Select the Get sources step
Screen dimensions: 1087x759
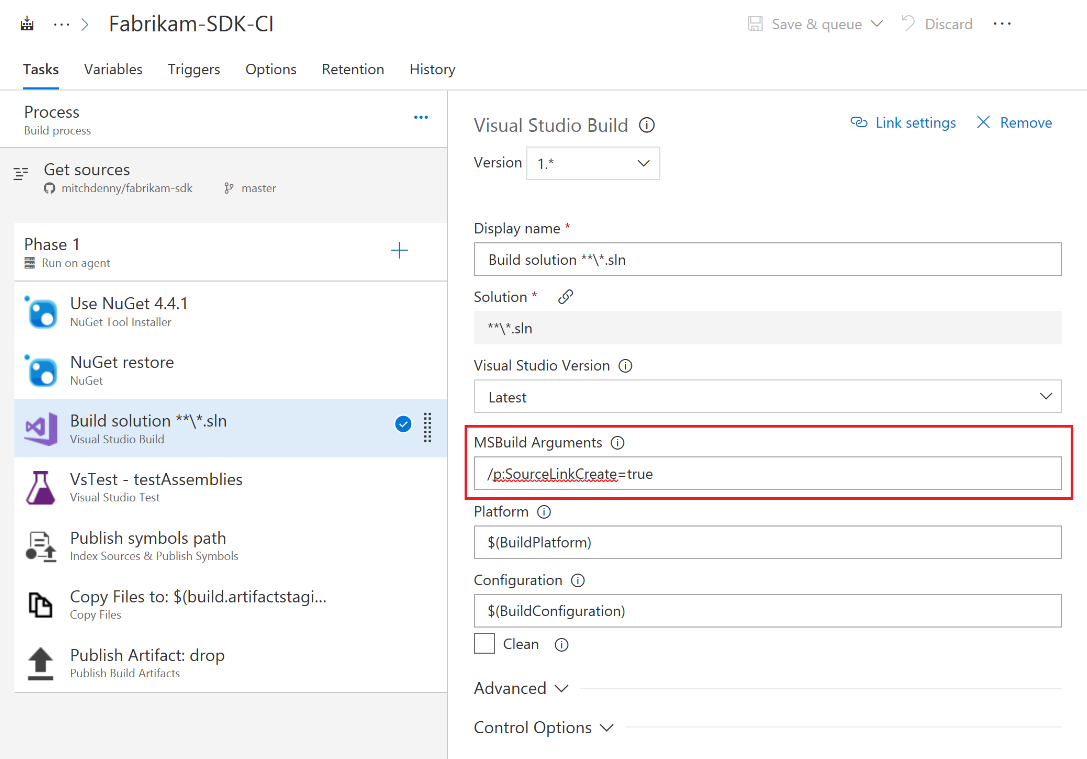point(224,178)
